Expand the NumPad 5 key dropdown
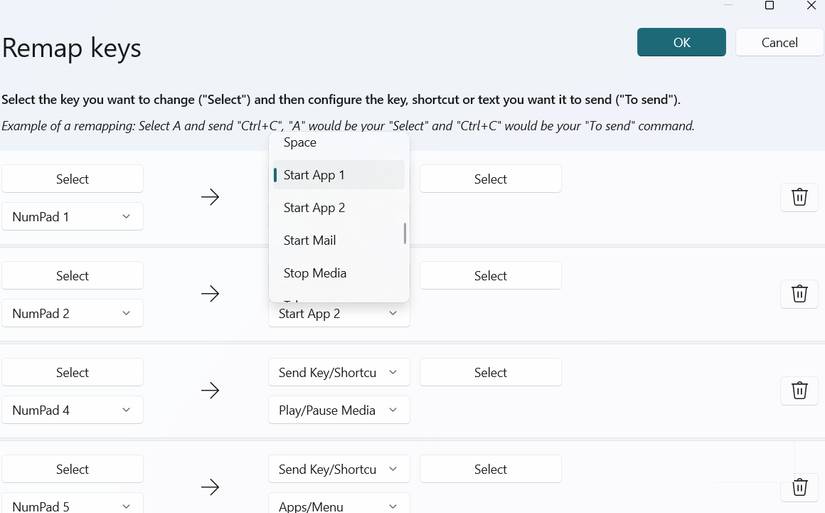 72,506
